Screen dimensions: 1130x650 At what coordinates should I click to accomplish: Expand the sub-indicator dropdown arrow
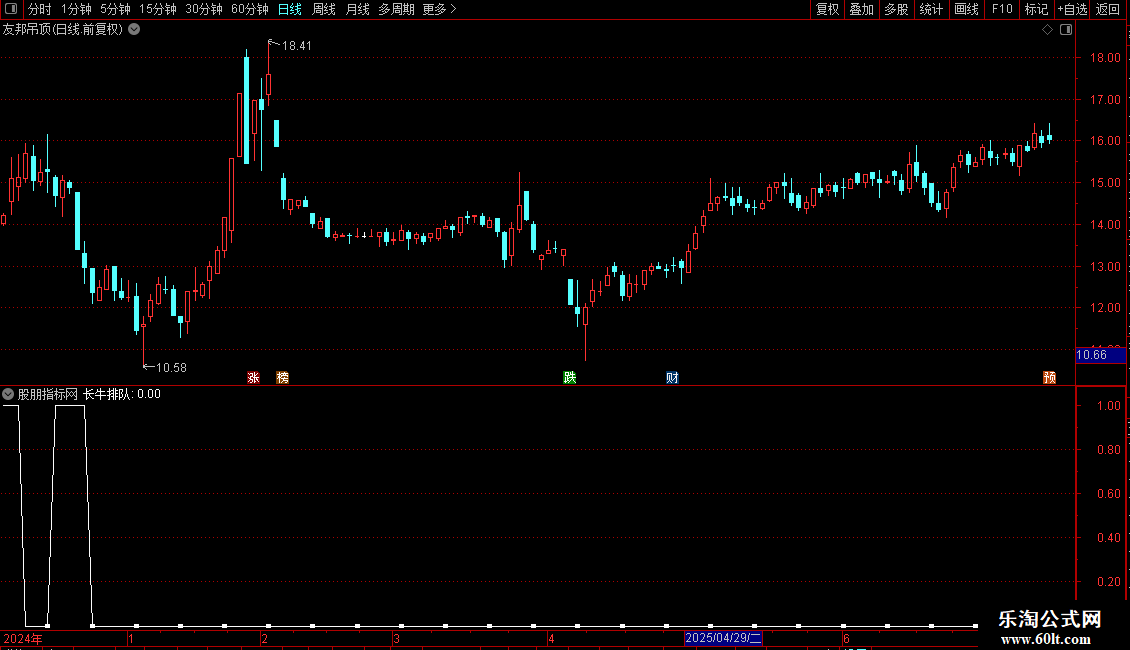pos(8,394)
